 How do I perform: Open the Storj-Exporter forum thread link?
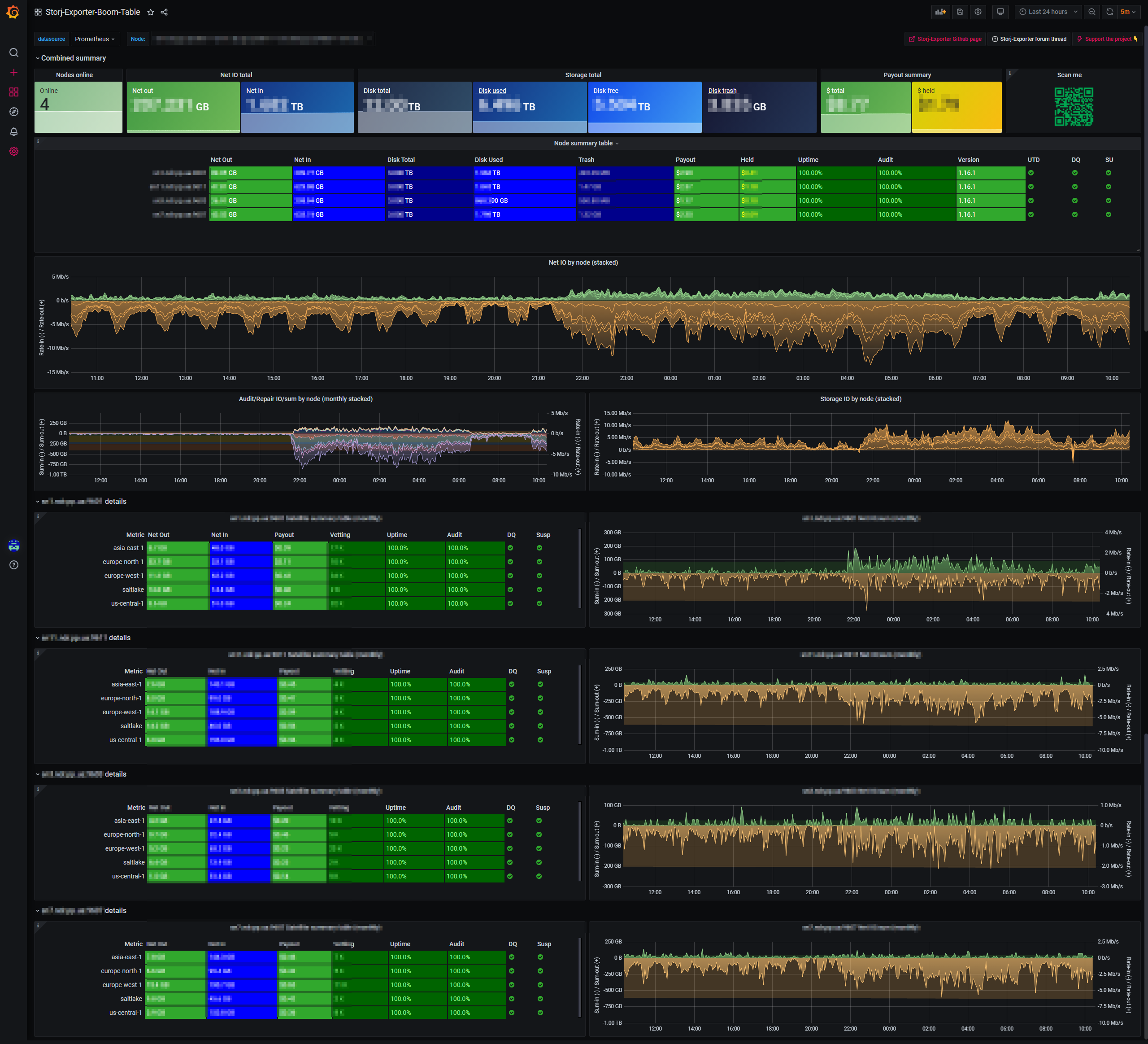1029,39
